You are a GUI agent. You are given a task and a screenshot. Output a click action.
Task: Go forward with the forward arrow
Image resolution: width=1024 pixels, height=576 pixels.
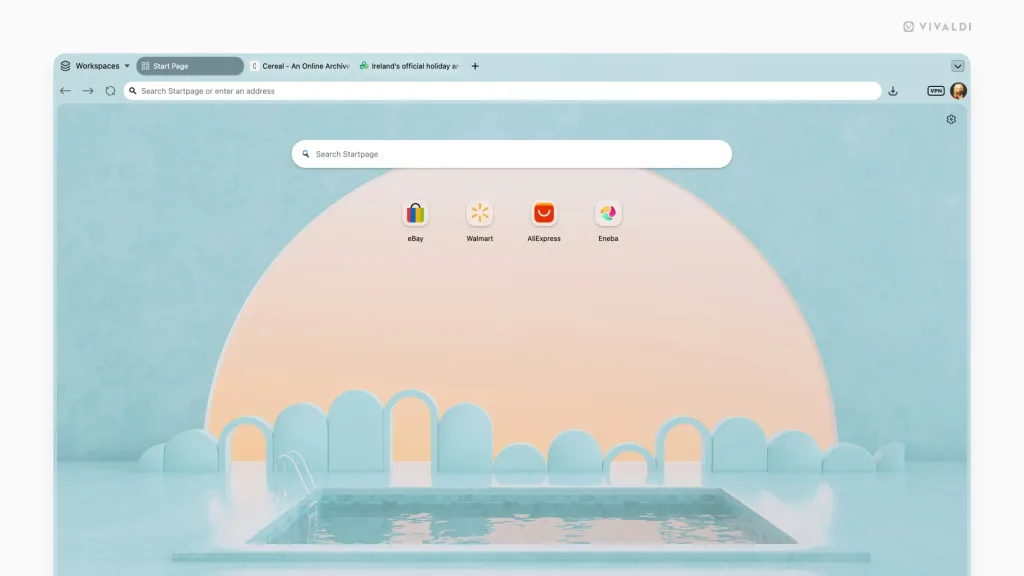(88, 91)
